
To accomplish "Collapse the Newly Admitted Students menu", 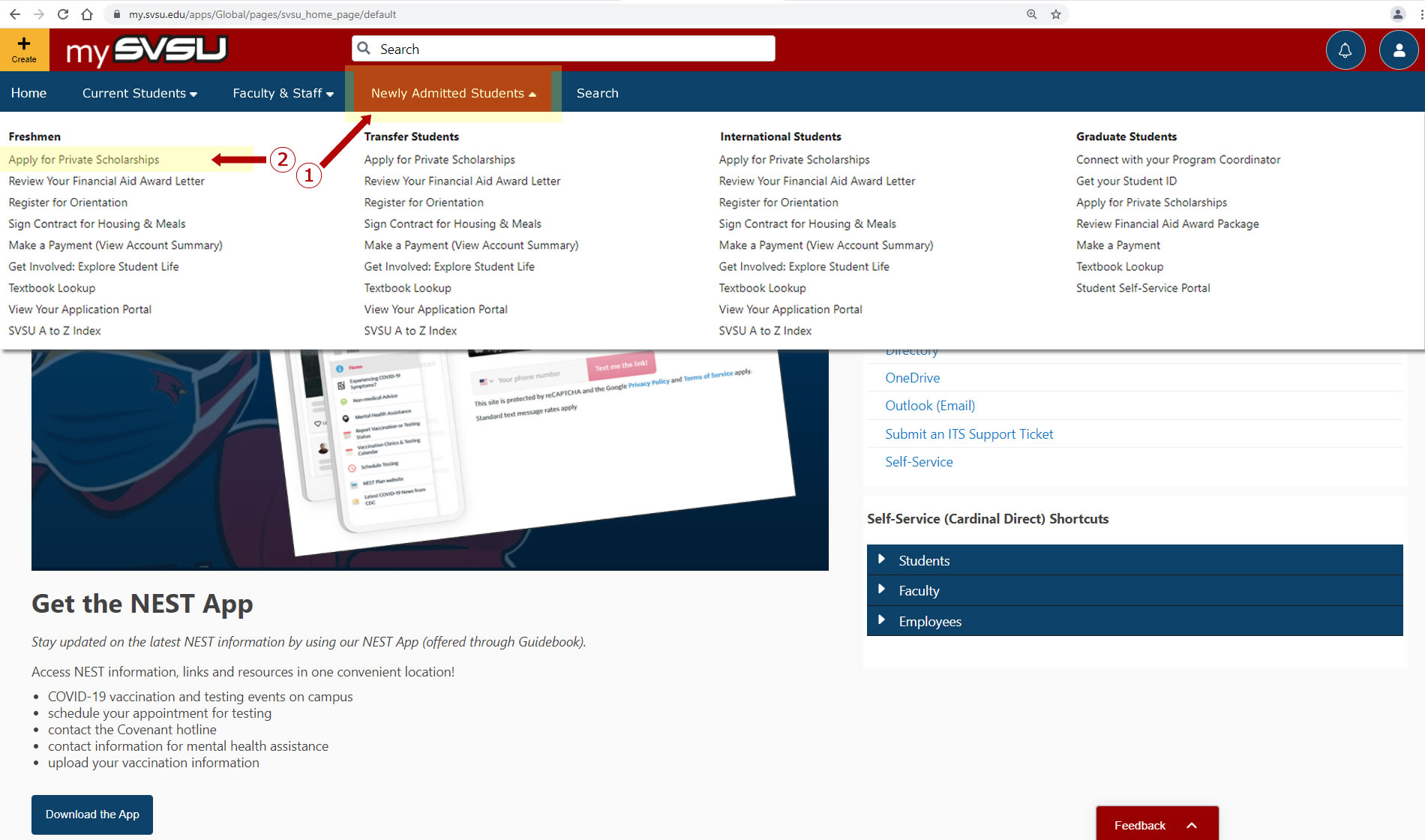I will (x=453, y=93).
